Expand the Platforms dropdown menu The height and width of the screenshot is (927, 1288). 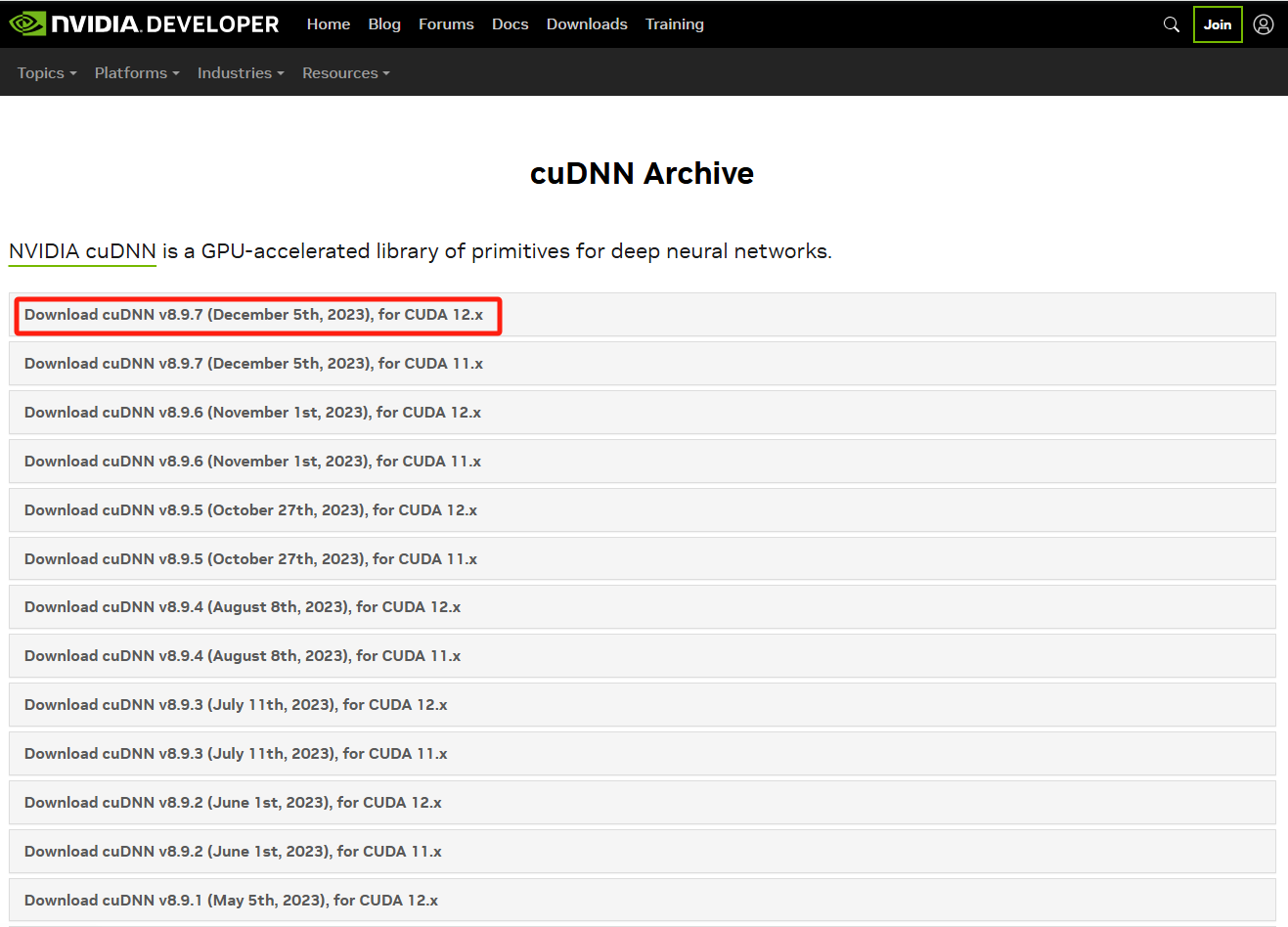point(137,73)
